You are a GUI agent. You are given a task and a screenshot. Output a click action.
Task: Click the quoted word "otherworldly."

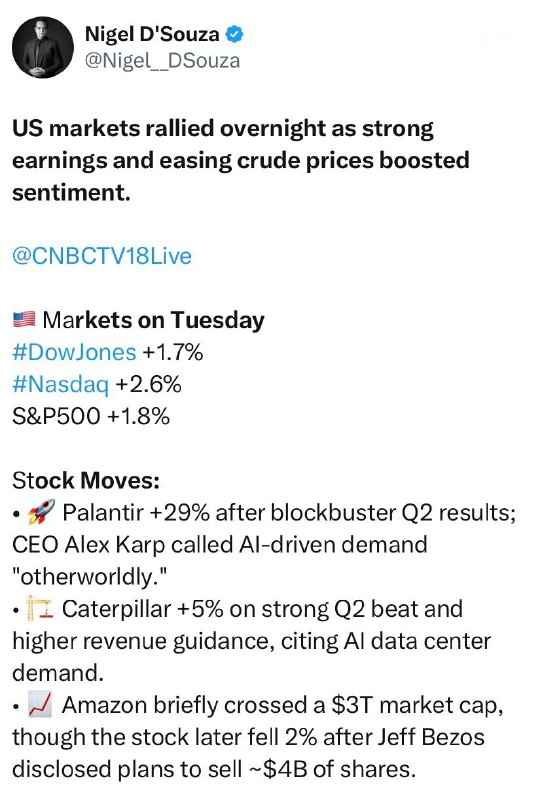[90, 577]
